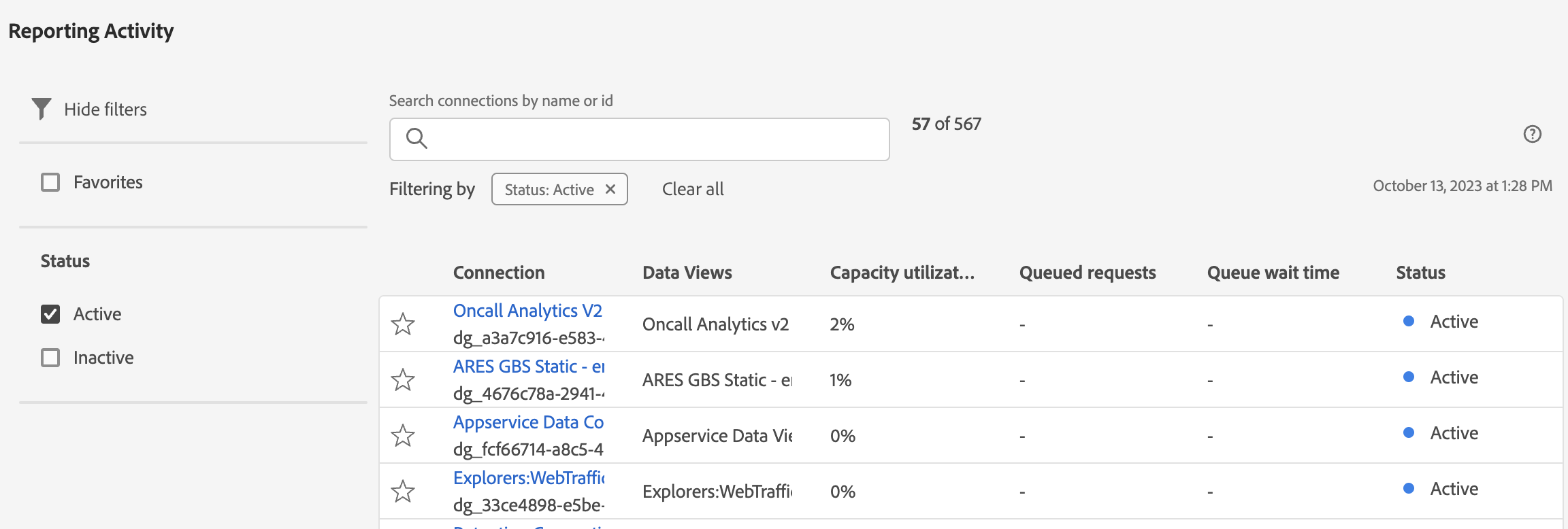Open the Oncall Analytics V2 connection link

pyautogui.click(x=527, y=311)
